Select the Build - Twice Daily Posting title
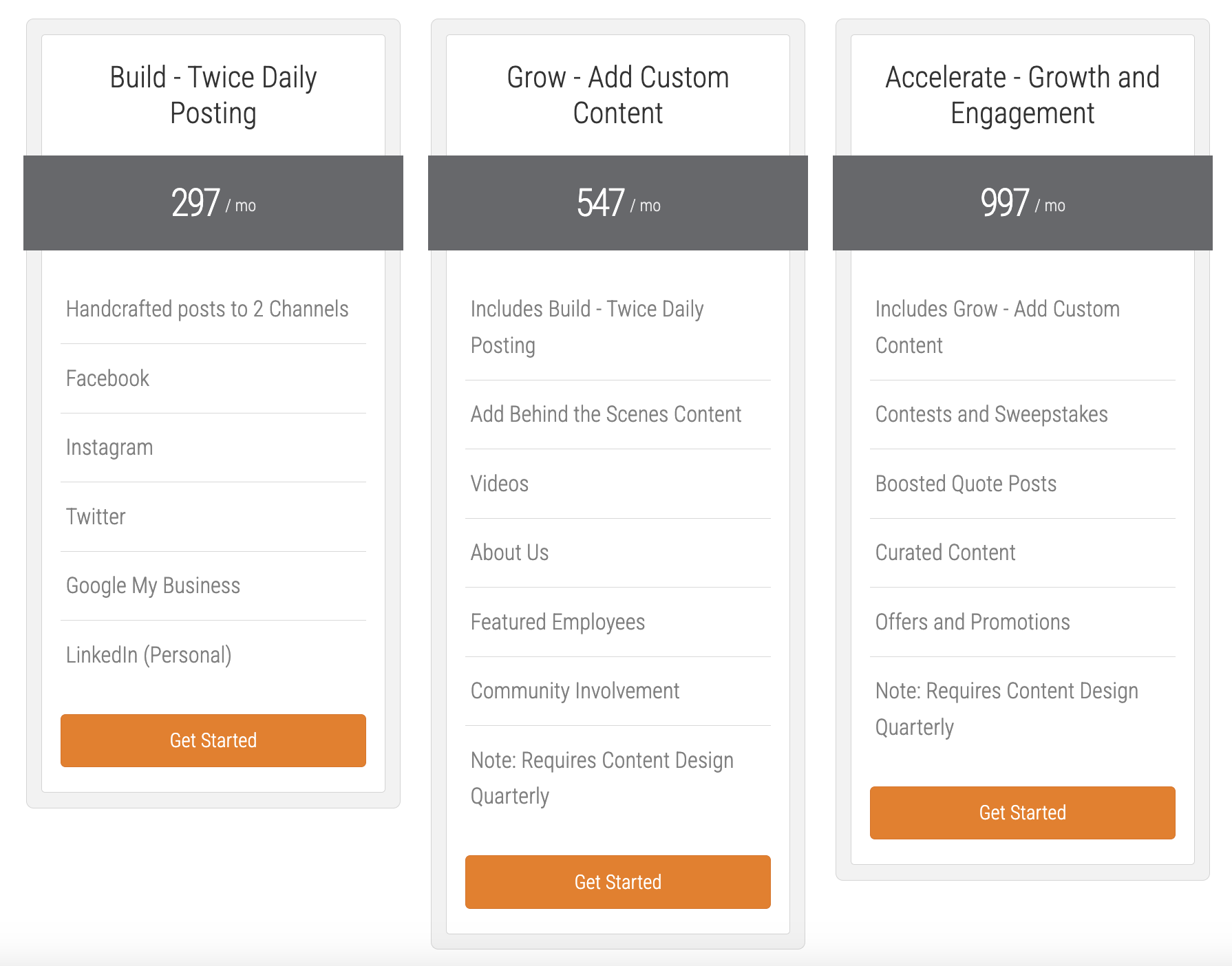The width and height of the screenshot is (1232, 966). click(x=212, y=95)
